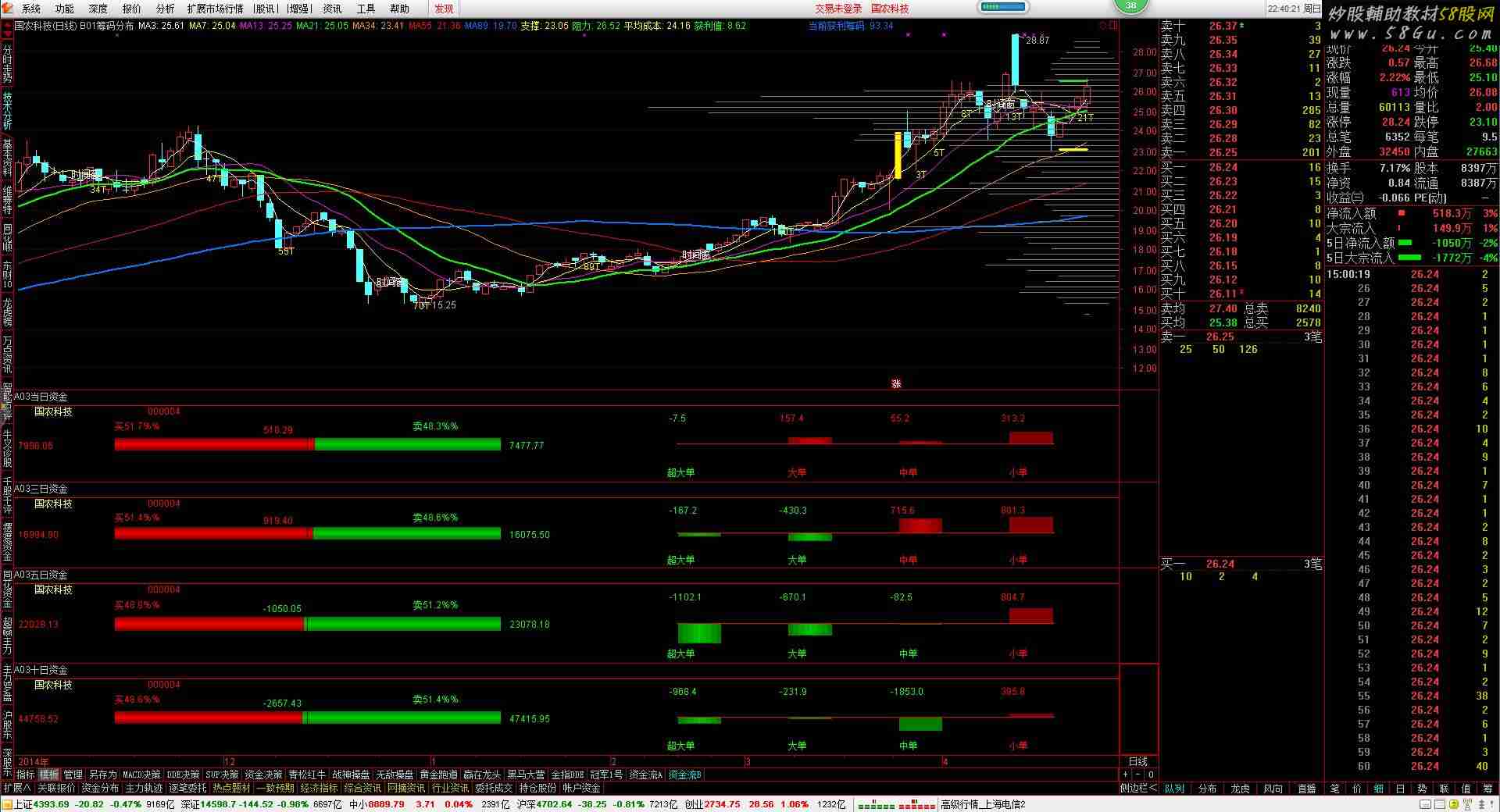Select the 资金流A template

(646, 775)
